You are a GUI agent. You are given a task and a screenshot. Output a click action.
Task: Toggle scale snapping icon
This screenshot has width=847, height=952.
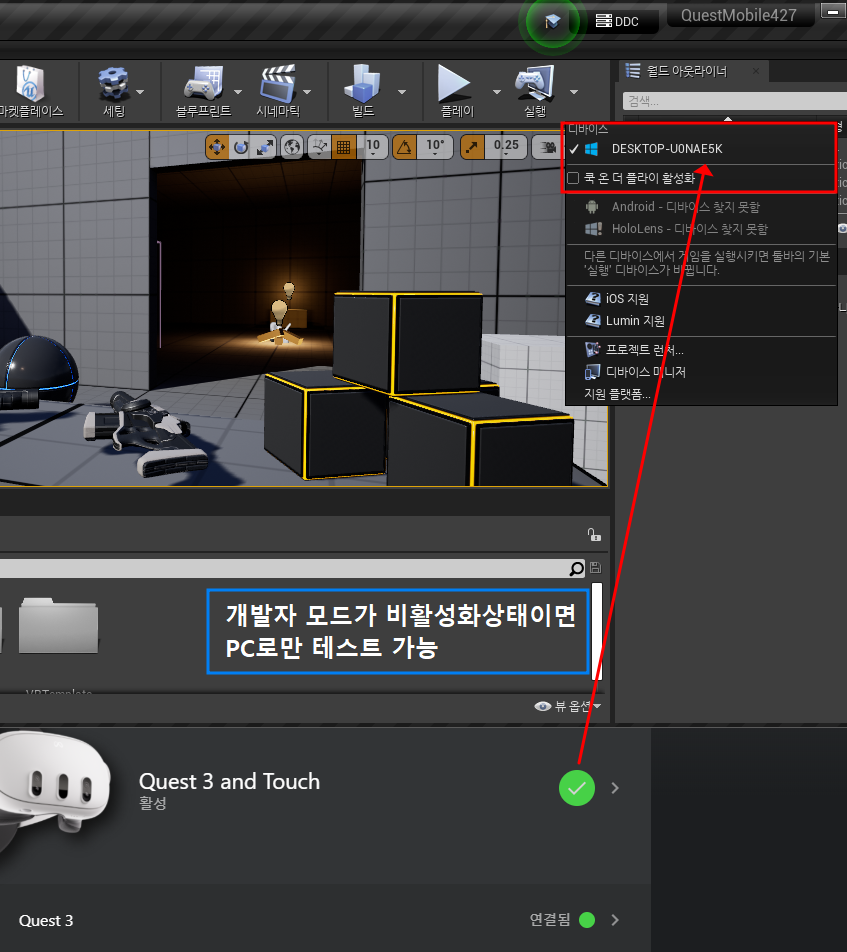coord(472,147)
